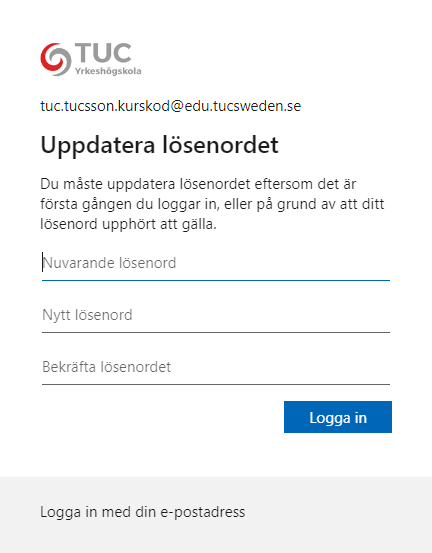Click the blue underline of the active field

click(216, 280)
